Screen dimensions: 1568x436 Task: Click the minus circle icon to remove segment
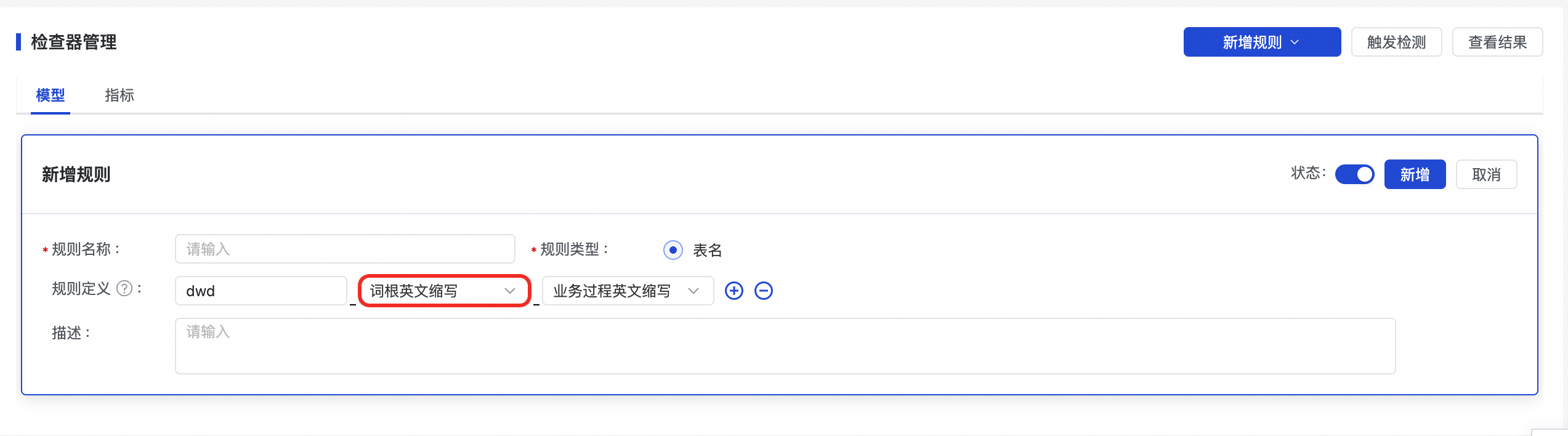pos(763,291)
